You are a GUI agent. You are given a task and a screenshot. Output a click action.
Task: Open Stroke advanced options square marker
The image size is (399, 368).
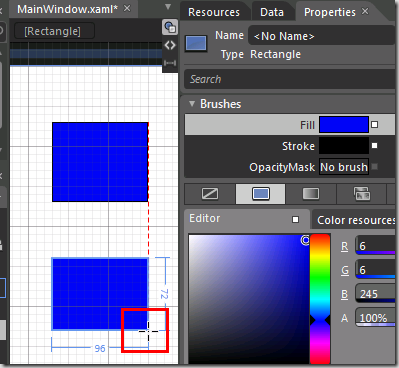tap(375, 146)
